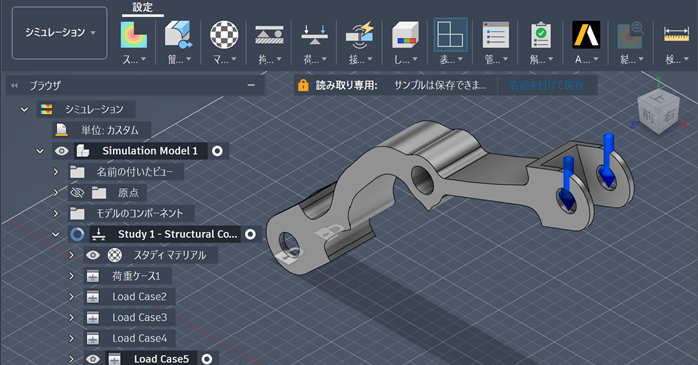Activate radio button for Load Case5
Image resolution: width=698 pixels, height=365 pixels.
click(x=207, y=359)
